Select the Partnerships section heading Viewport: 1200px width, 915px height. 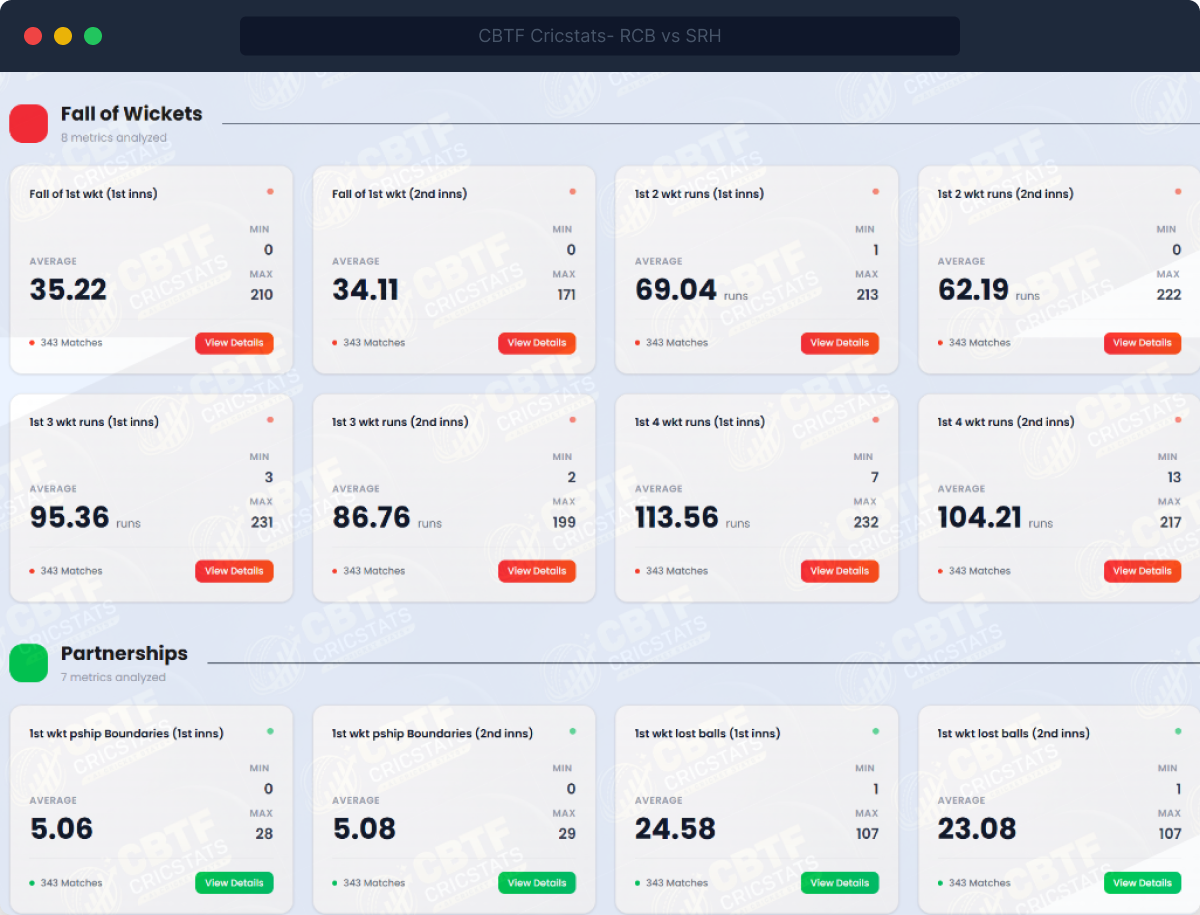coord(124,653)
